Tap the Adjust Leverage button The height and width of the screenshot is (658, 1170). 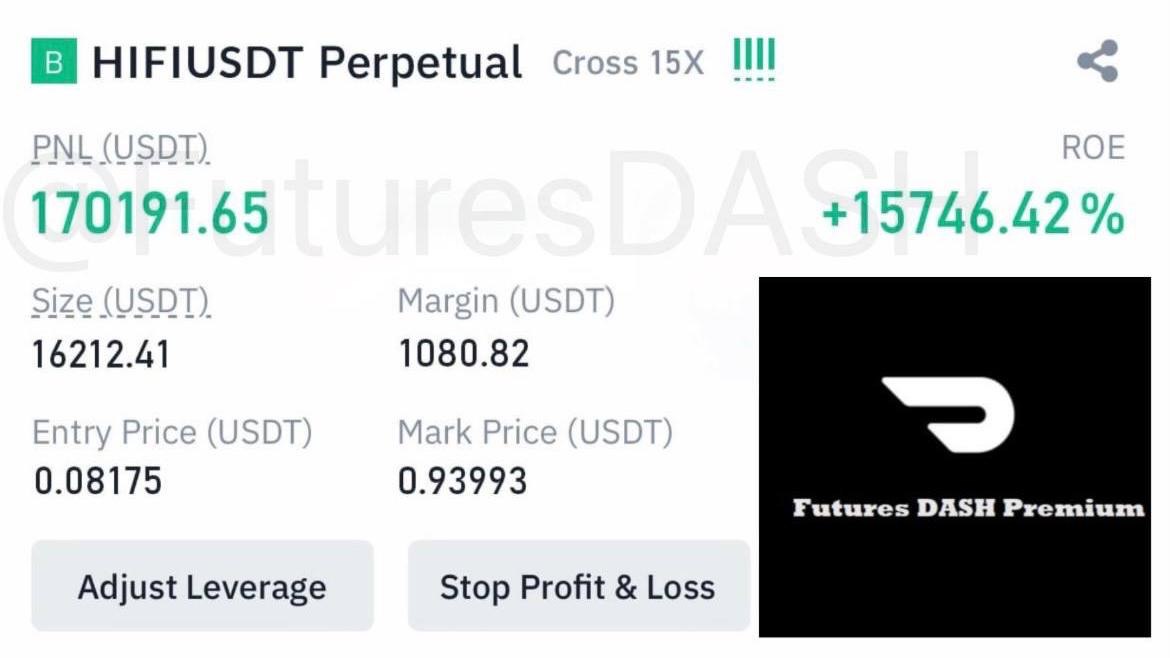point(202,586)
